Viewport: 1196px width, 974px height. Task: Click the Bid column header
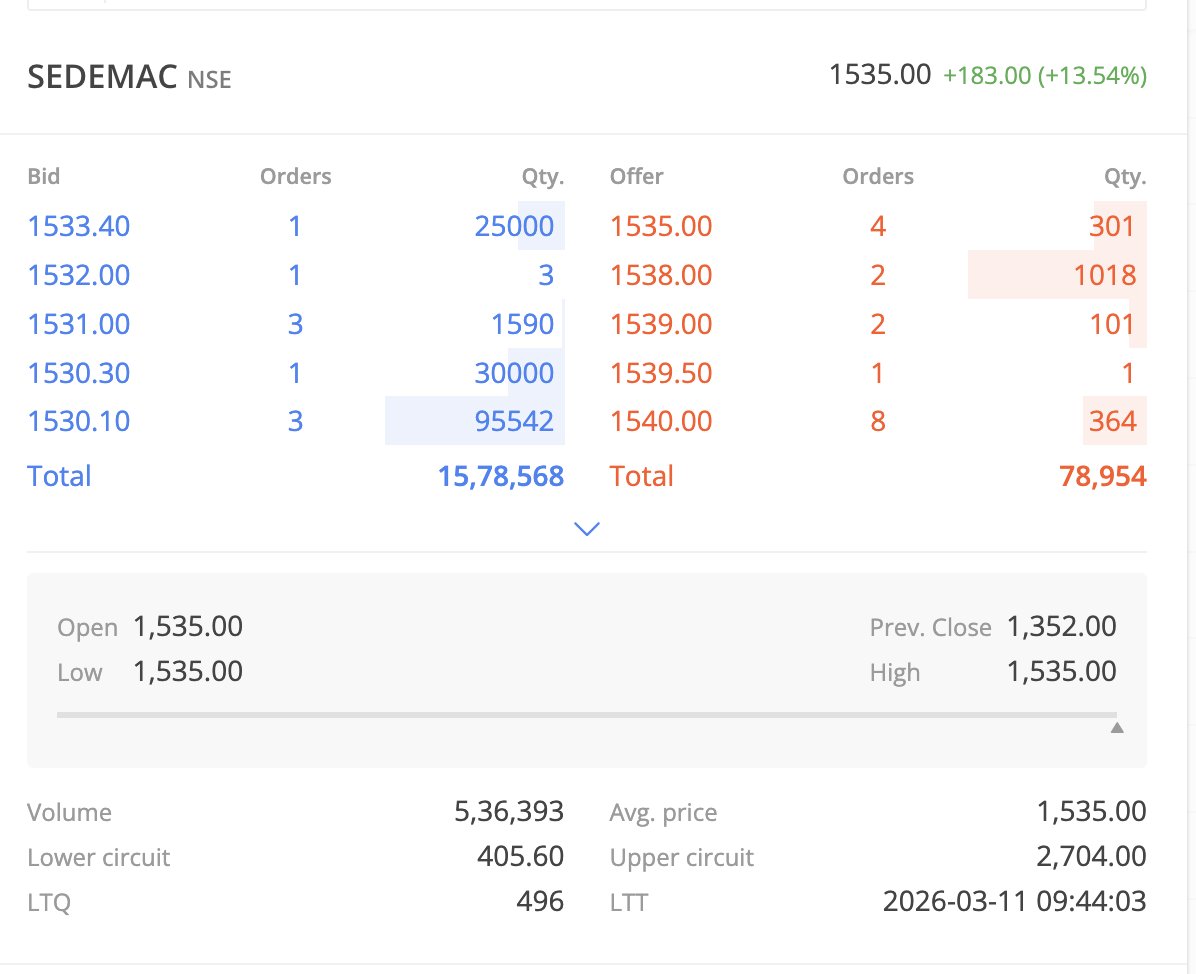[x=43, y=176]
